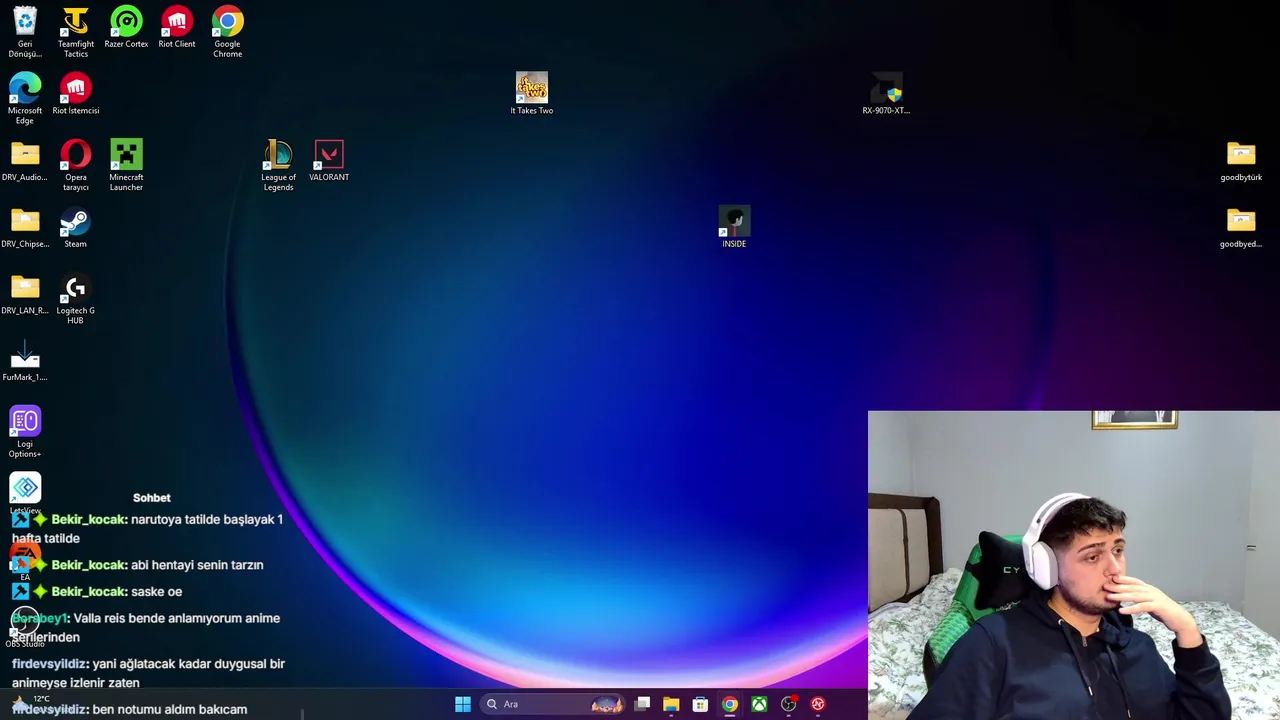This screenshot has height=720, width=1280.
Task: Select the VALORANT desktop icon
Action: point(329,161)
